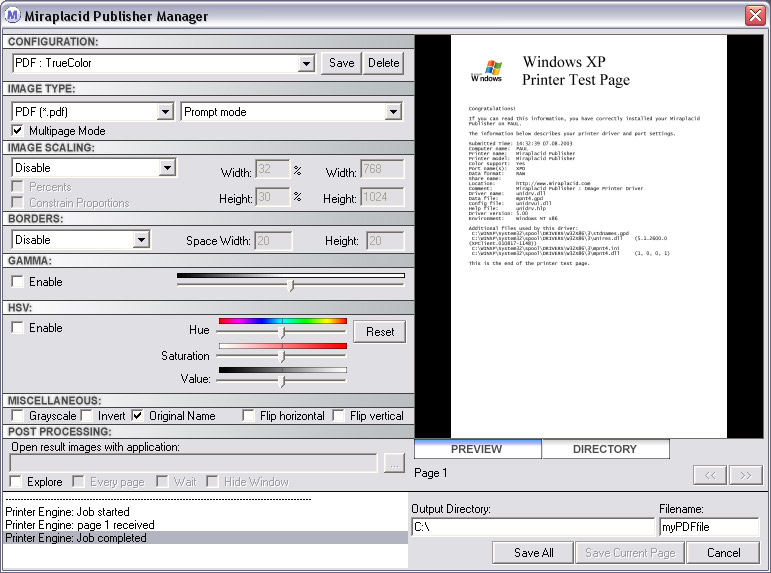The width and height of the screenshot is (771, 573).
Task: Click the Borders Space Width field
Action: (x=273, y=241)
